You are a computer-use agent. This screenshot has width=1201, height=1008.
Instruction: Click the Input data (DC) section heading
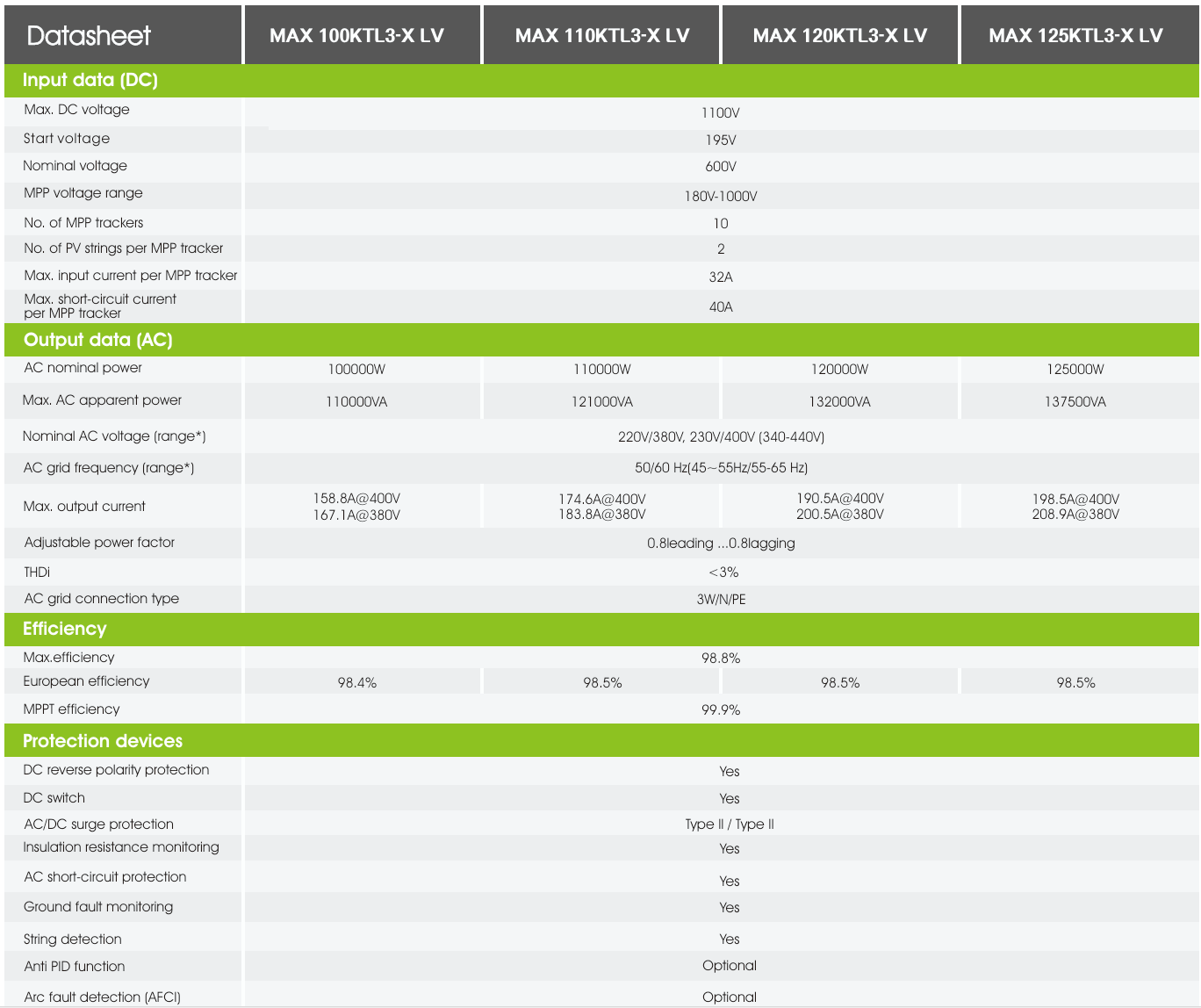coord(90,80)
